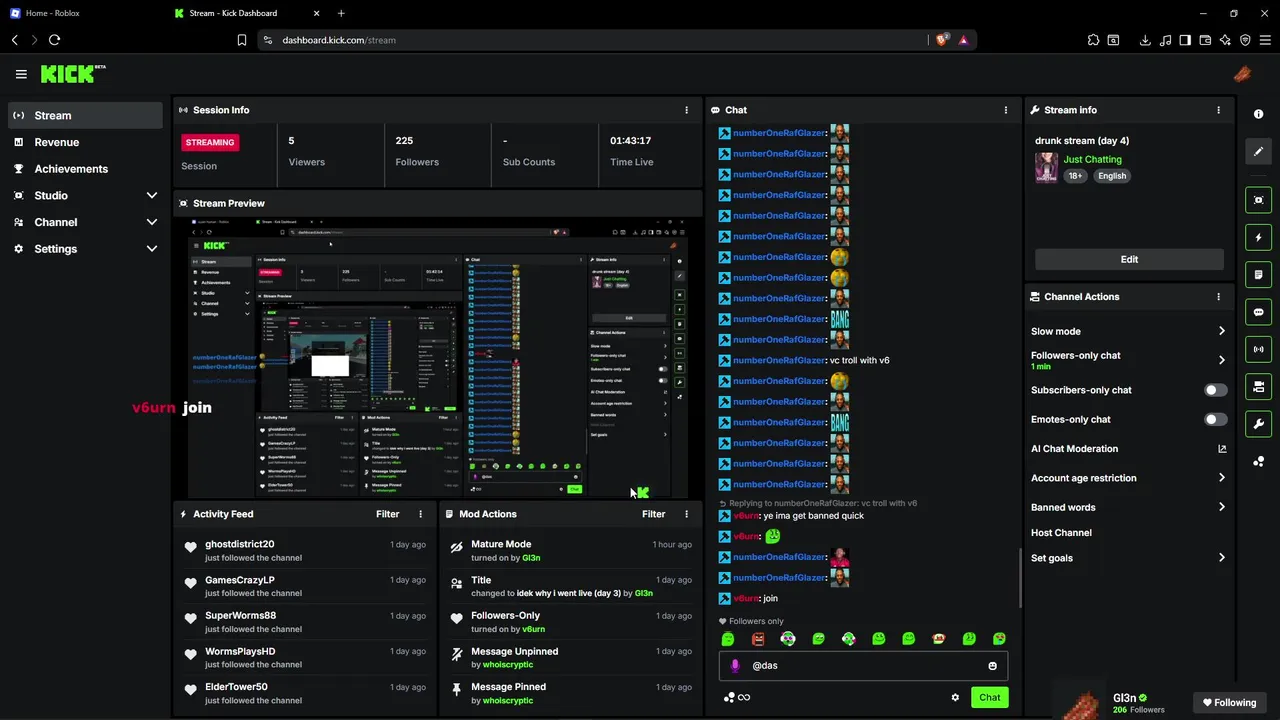Open Slow mode options
The width and height of the screenshot is (1280, 720).
pos(1128,331)
